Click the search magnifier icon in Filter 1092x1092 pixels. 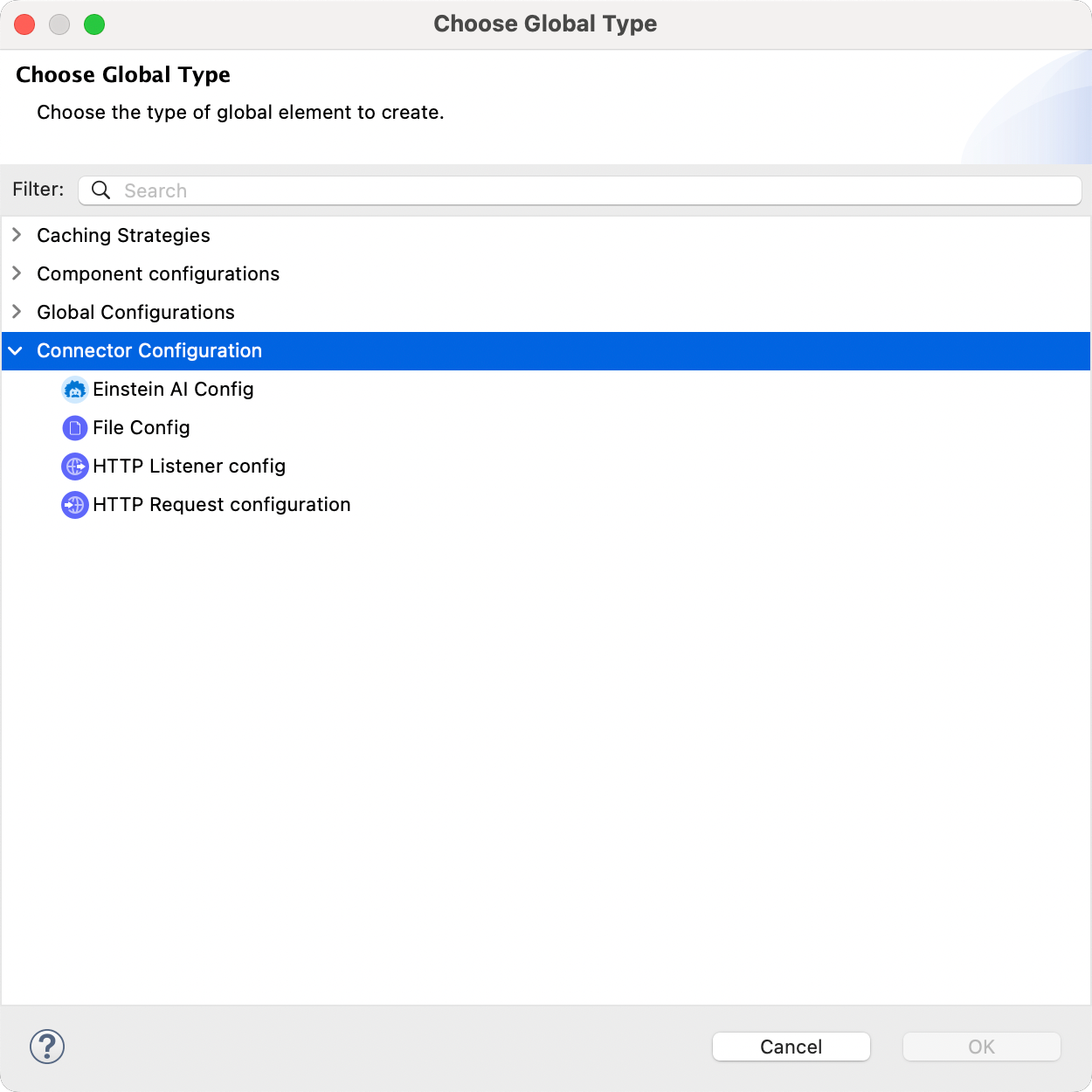[x=101, y=190]
